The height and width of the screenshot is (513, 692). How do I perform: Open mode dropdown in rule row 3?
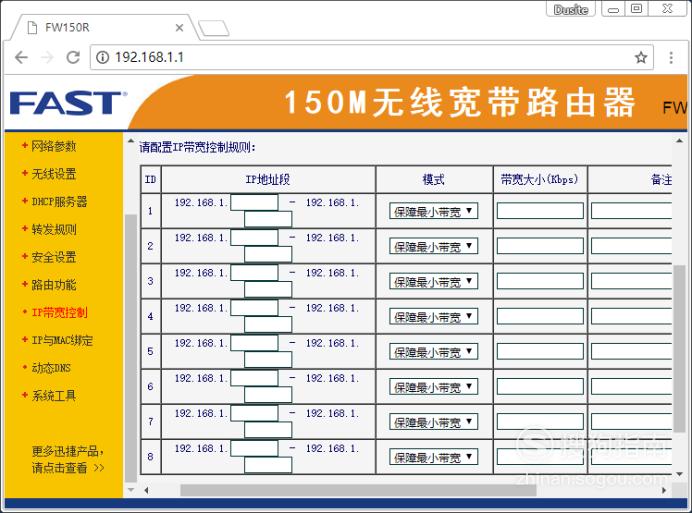pyautogui.click(x=433, y=282)
